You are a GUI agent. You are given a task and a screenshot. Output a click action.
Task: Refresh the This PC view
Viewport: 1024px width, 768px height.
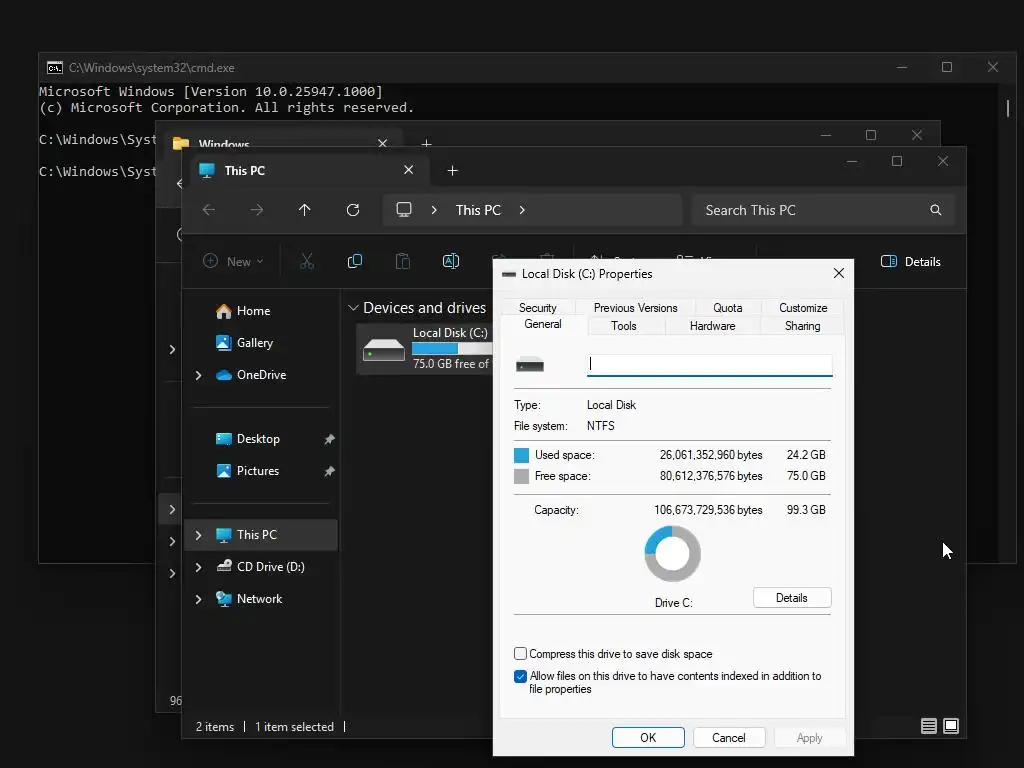pyautogui.click(x=353, y=210)
